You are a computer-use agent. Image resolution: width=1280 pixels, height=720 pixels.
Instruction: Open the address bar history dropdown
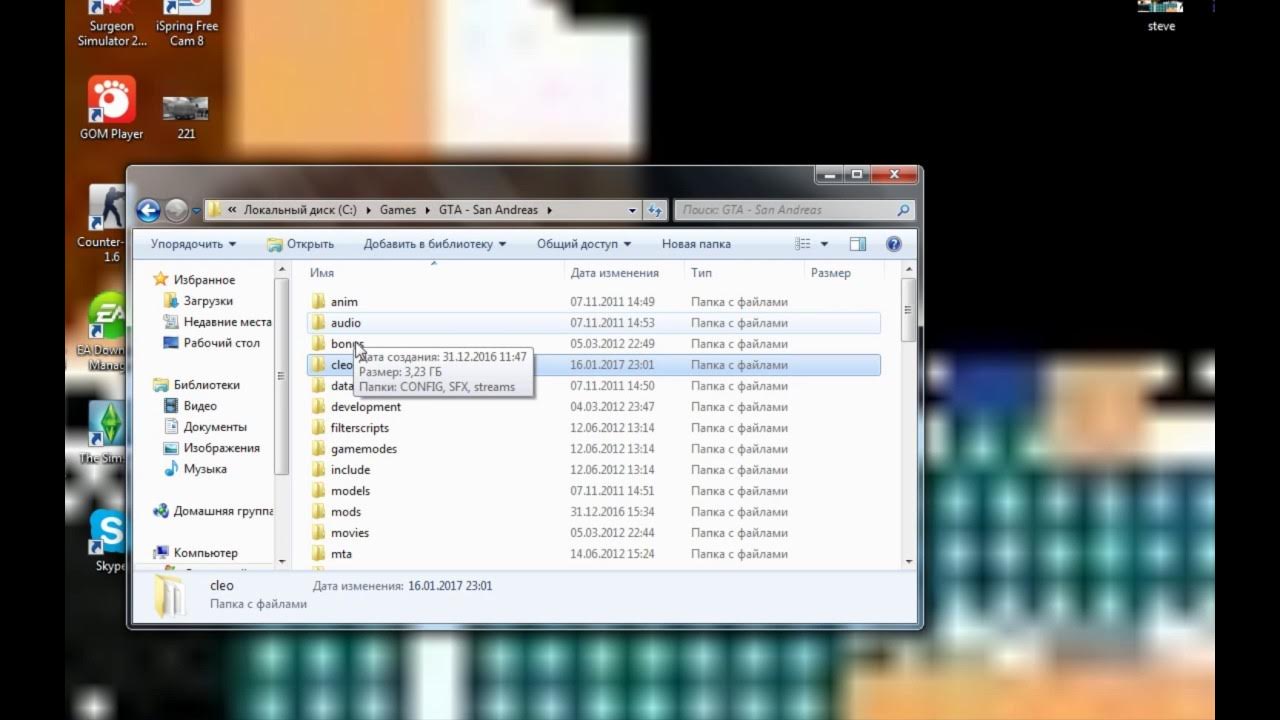tap(632, 210)
